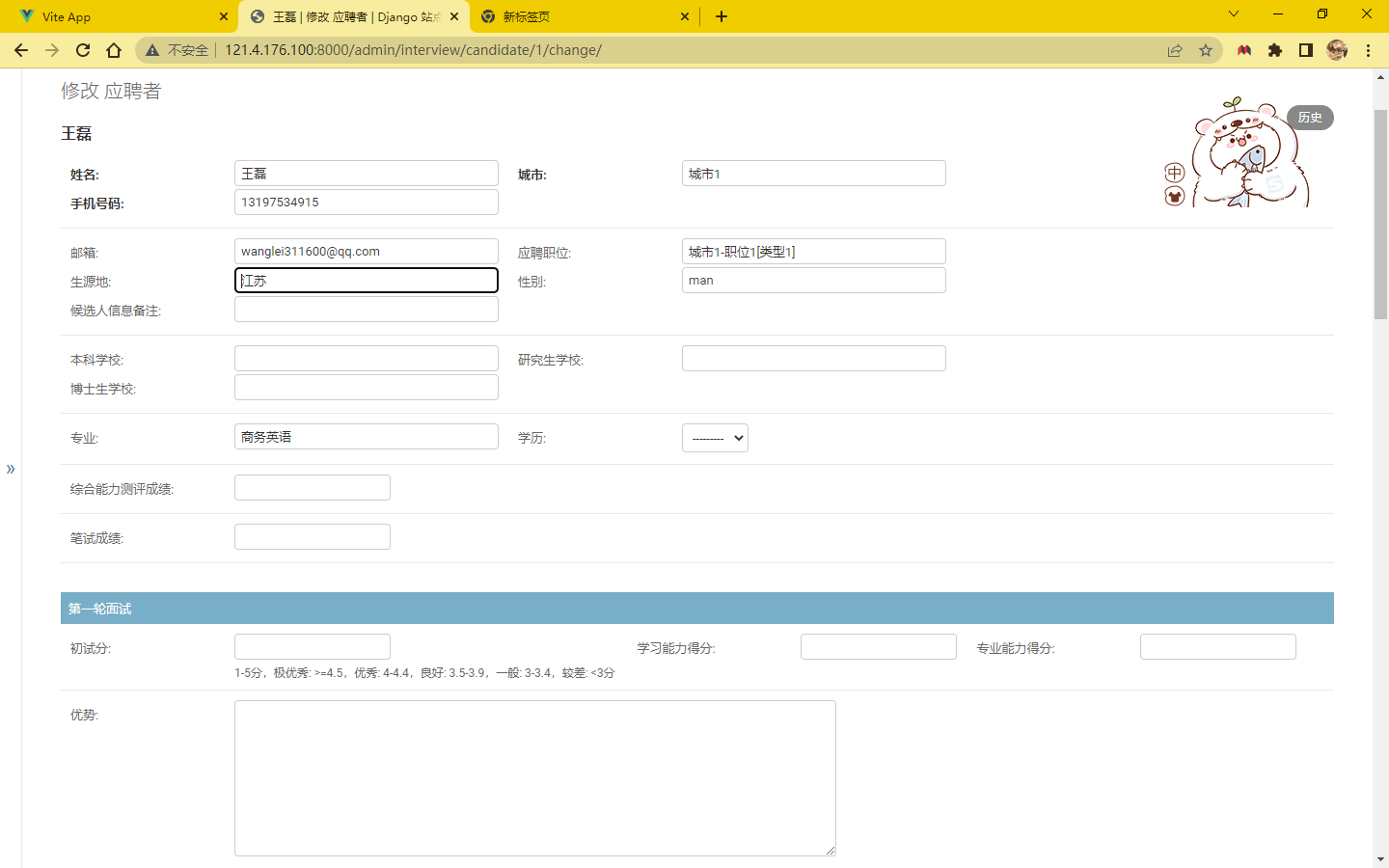Viewport: 1389px width, 868px height.
Task: Click the browser address bar URL
Action: click(x=413, y=50)
